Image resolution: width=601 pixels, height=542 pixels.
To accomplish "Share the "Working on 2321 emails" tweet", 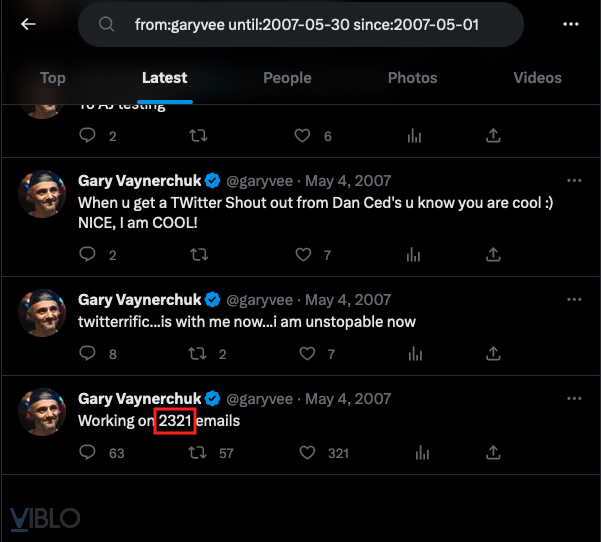I will coord(493,453).
